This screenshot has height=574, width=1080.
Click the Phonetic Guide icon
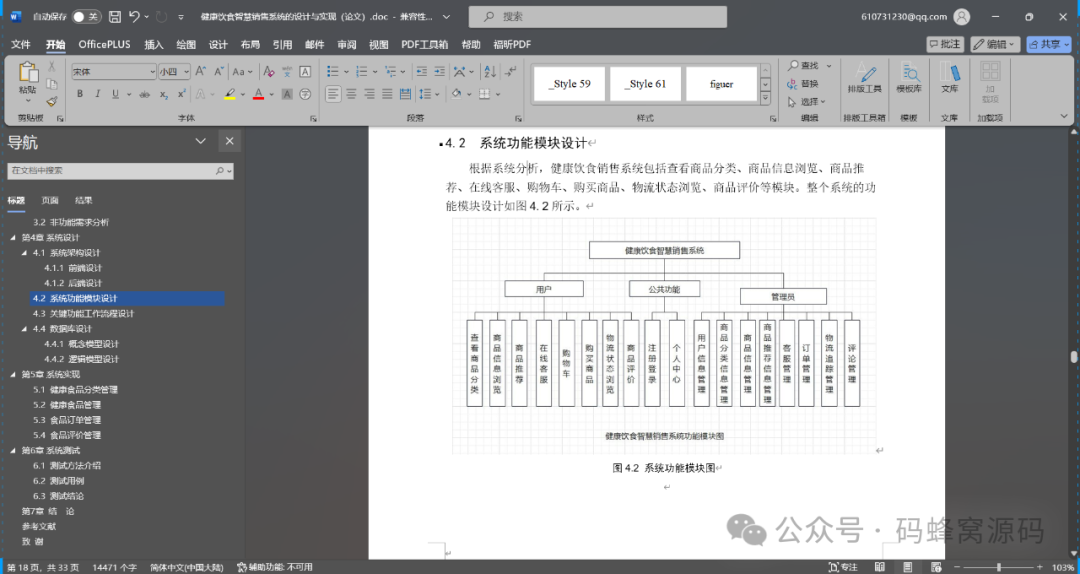287,71
